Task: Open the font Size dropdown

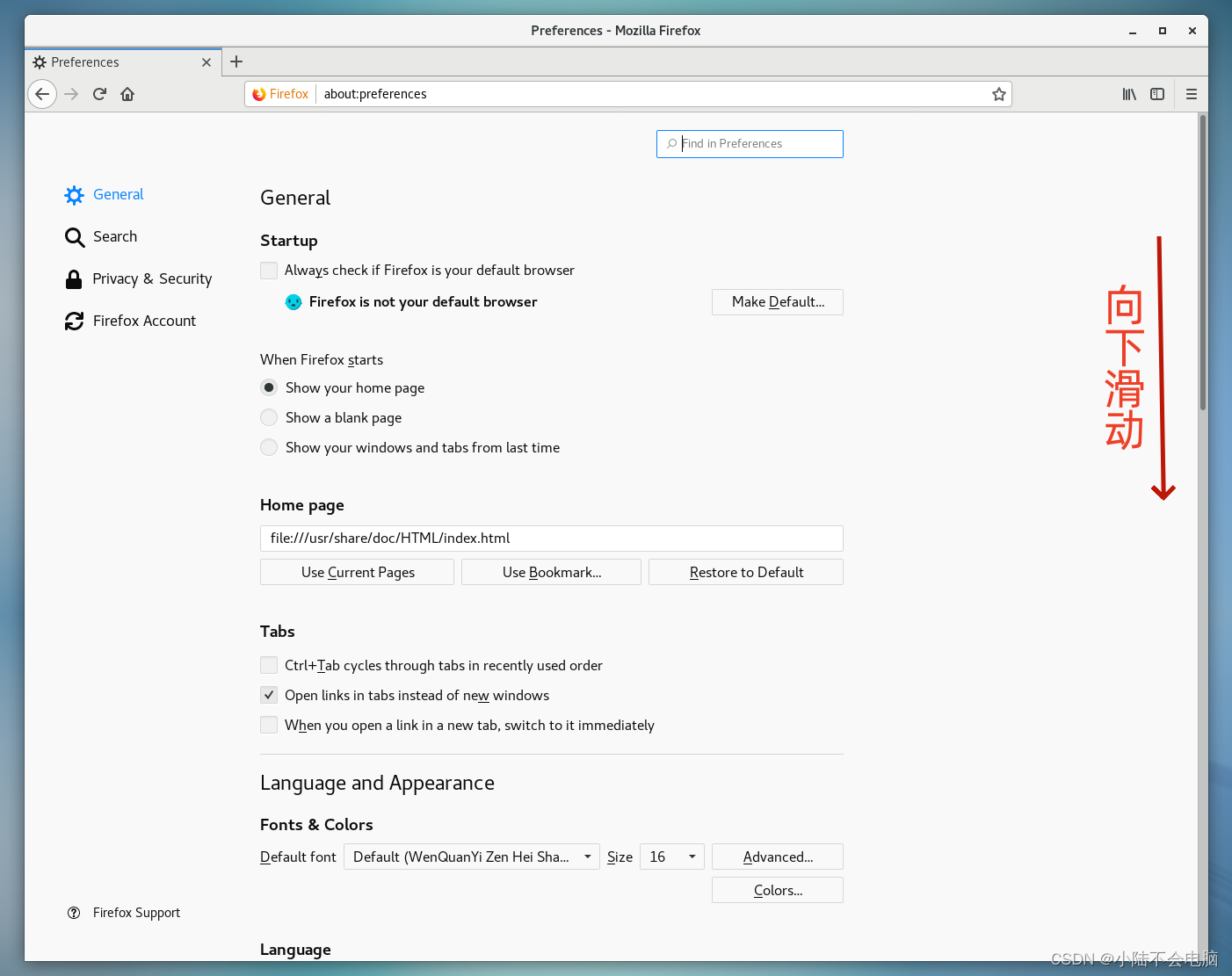Action: click(671, 857)
